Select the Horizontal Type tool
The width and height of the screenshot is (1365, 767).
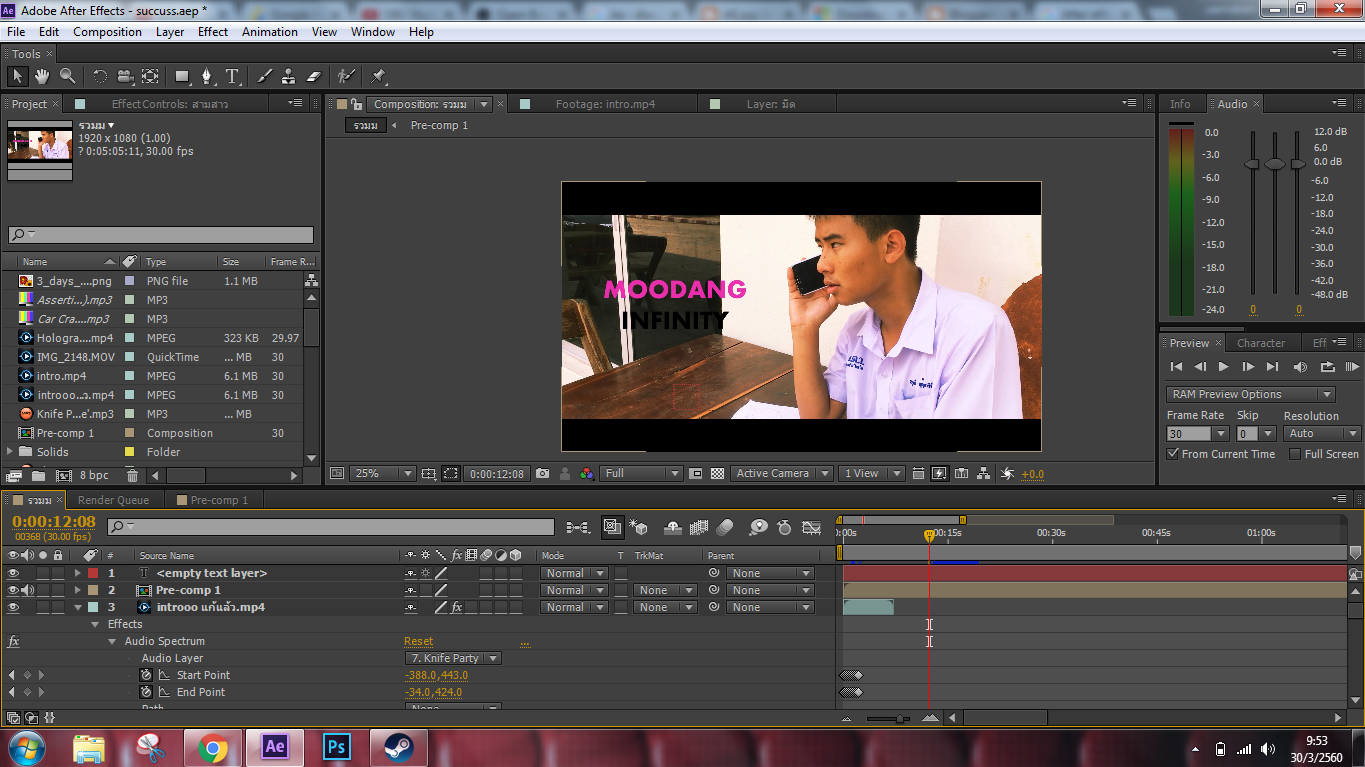click(x=232, y=76)
